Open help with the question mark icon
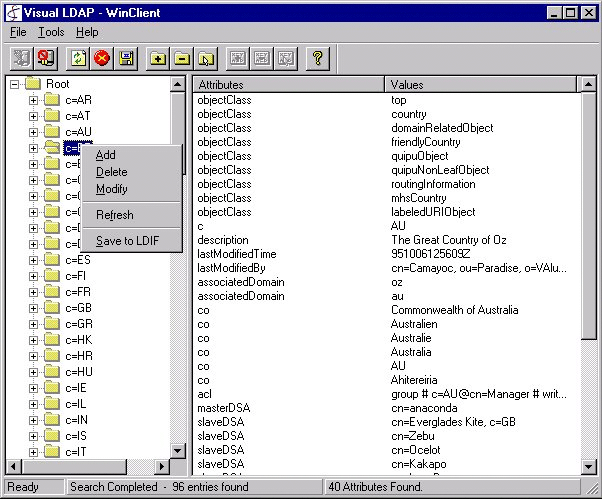Image resolution: width=602 pixels, height=499 pixels. pos(317,59)
